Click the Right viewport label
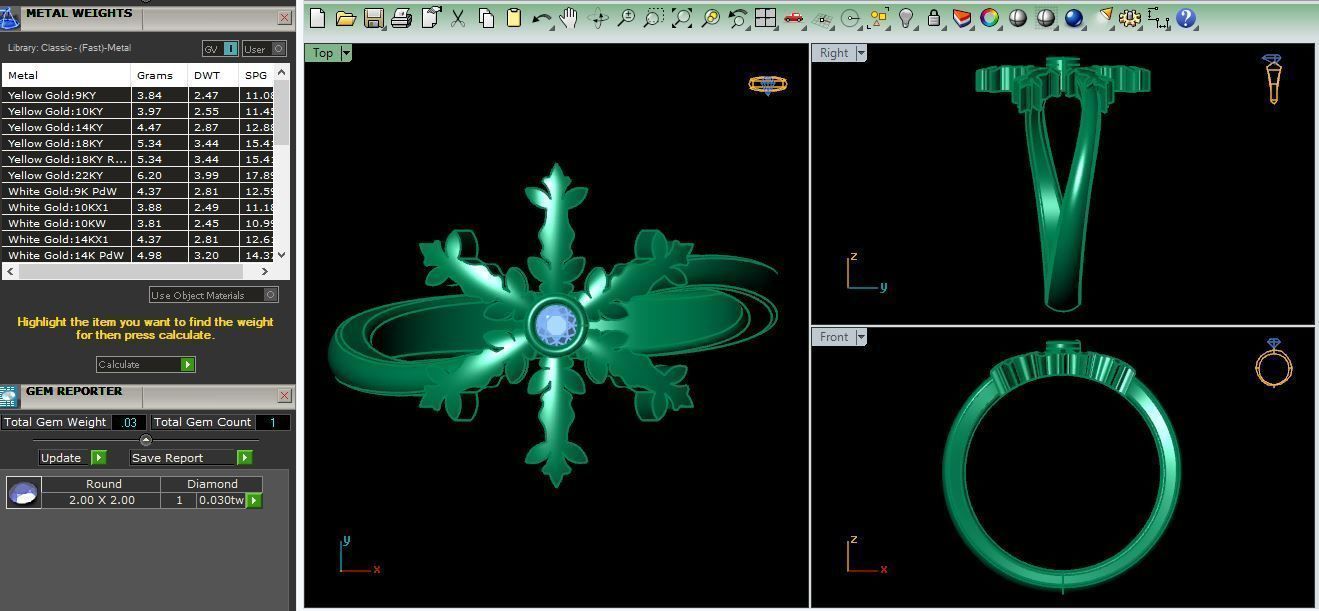 tap(833, 53)
